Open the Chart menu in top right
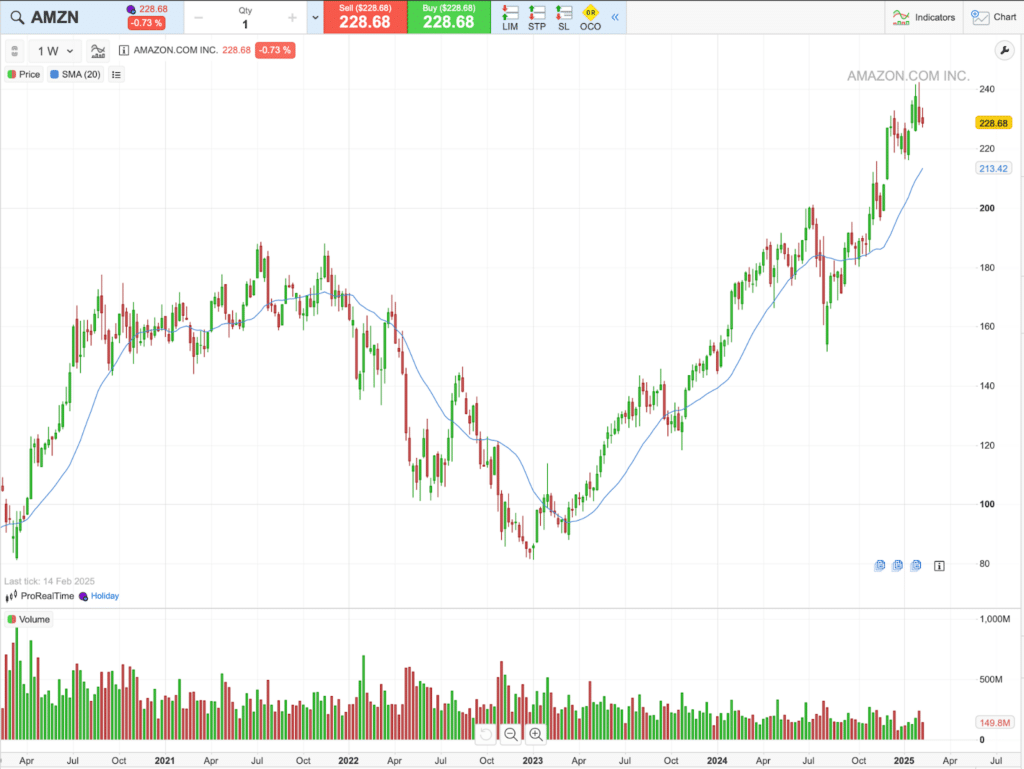Viewport: 1024px width, 769px height. click(993, 18)
